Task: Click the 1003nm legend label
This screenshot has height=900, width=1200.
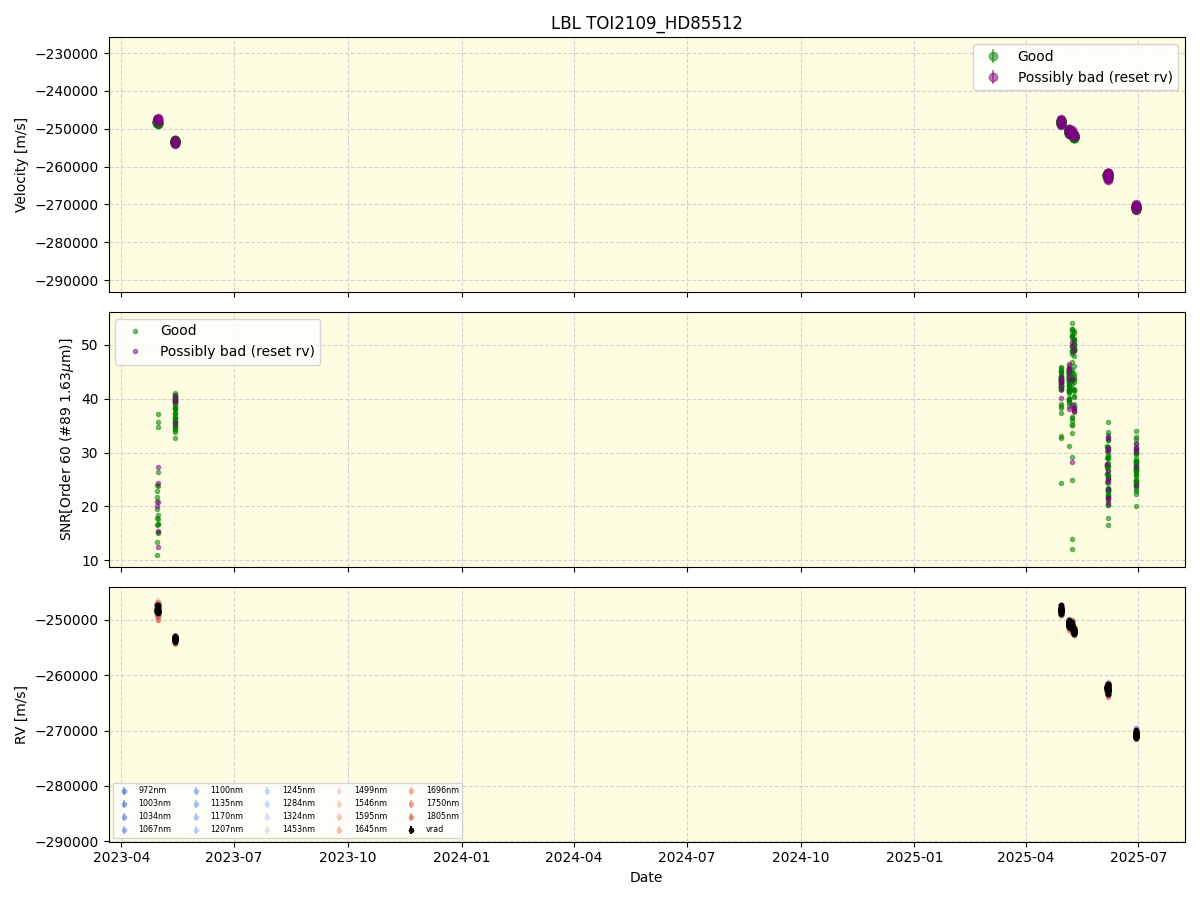Action: pos(154,803)
